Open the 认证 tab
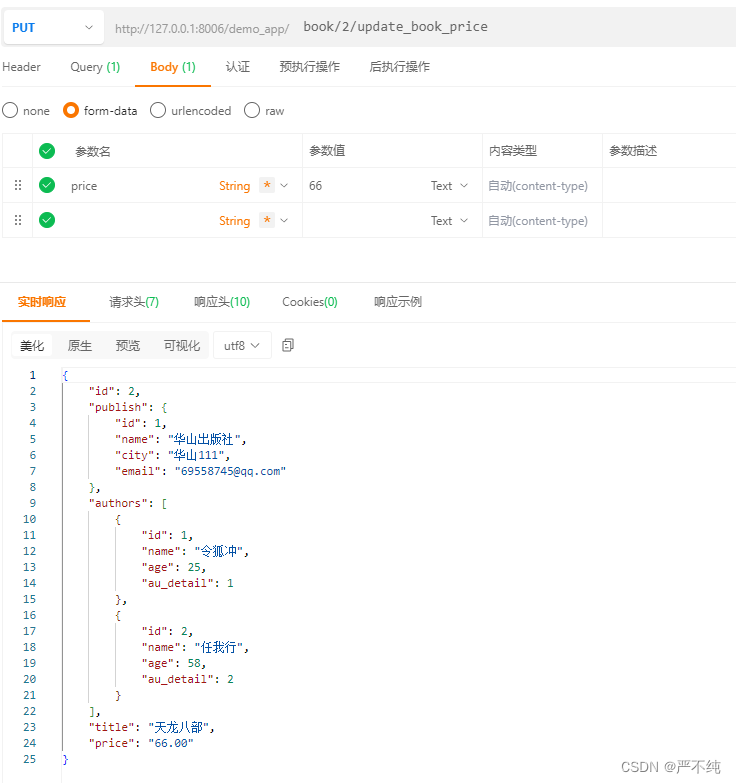The width and height of the screenshot is (736, 783). 238,67
